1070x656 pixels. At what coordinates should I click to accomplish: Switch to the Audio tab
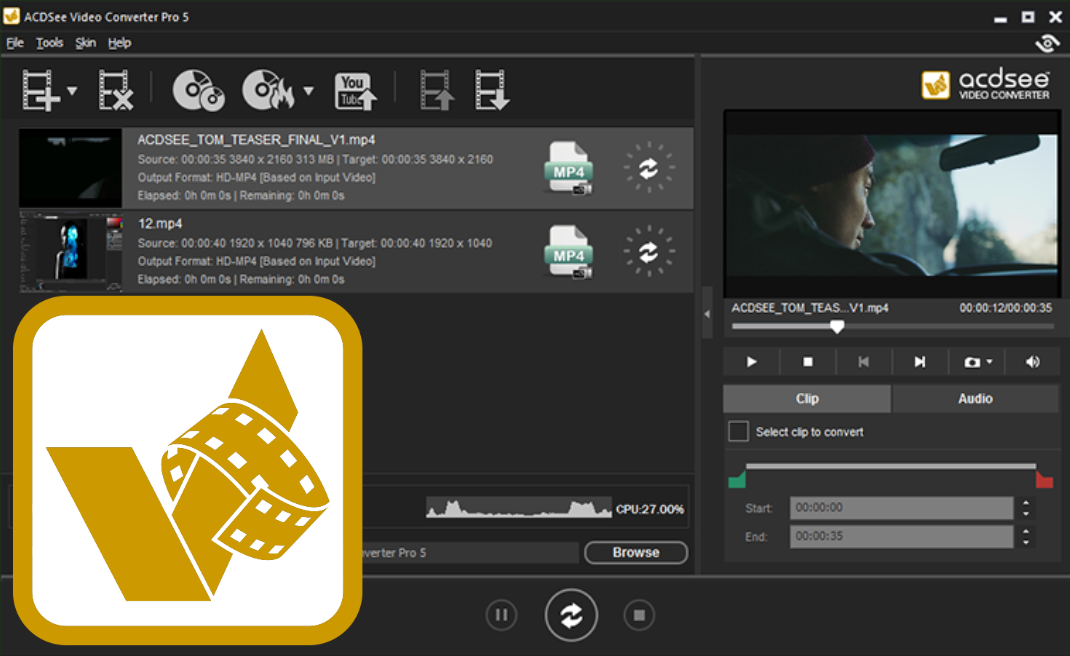pos(975,399)
